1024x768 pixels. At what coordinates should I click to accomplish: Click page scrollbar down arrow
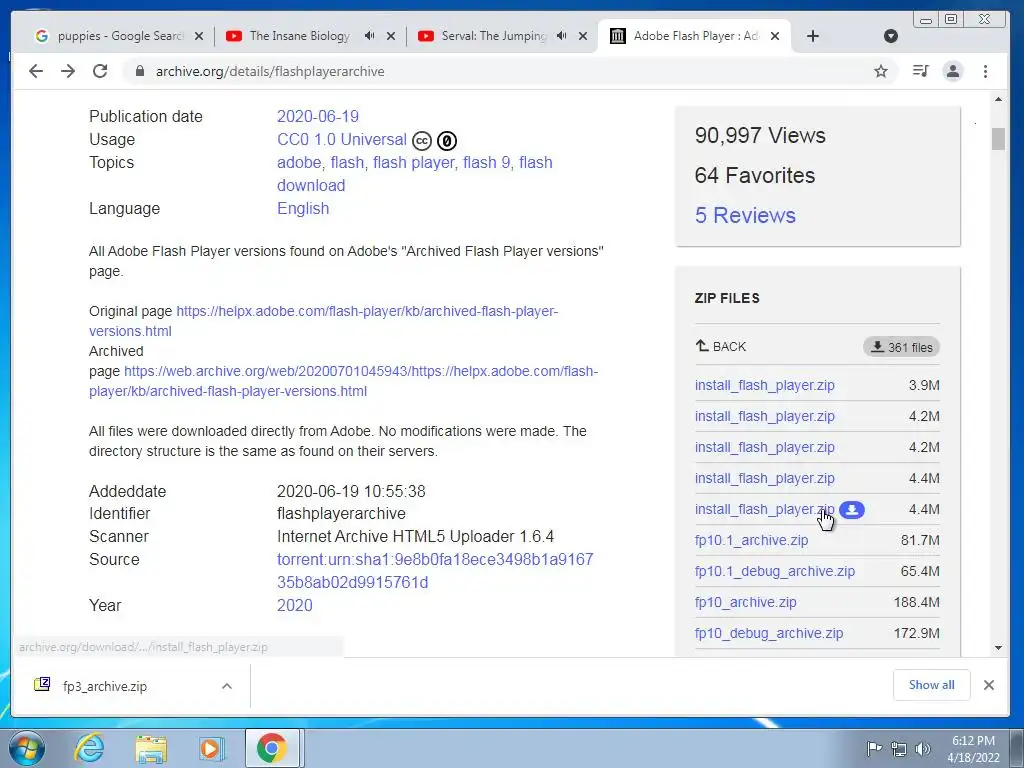998,647
